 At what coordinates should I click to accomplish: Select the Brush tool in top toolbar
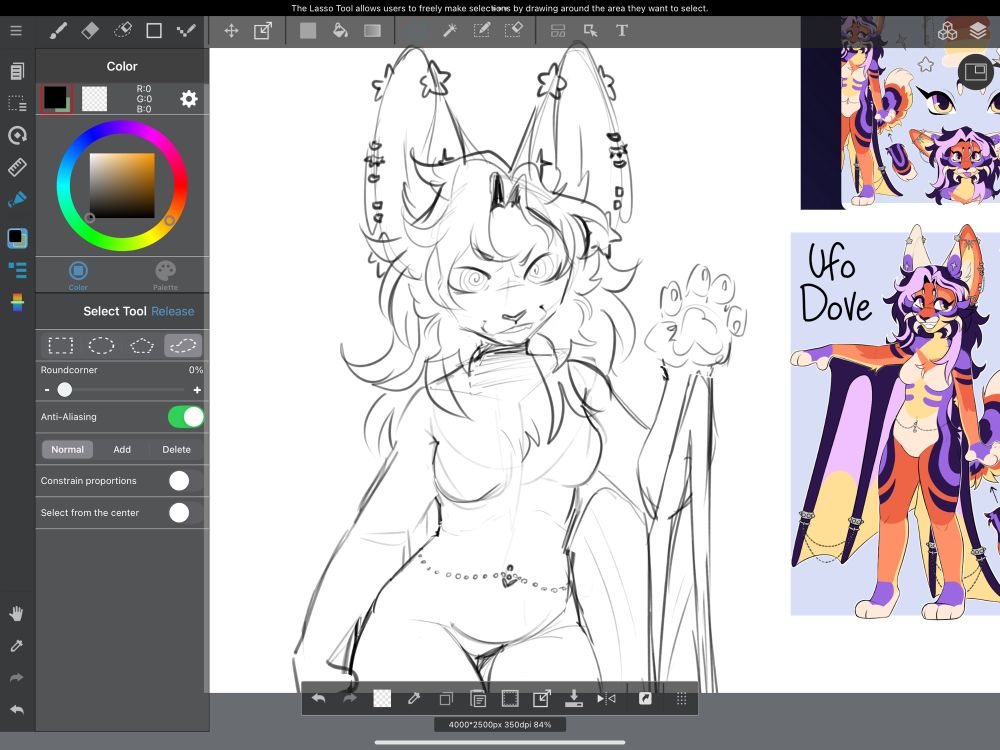point(58,31)
